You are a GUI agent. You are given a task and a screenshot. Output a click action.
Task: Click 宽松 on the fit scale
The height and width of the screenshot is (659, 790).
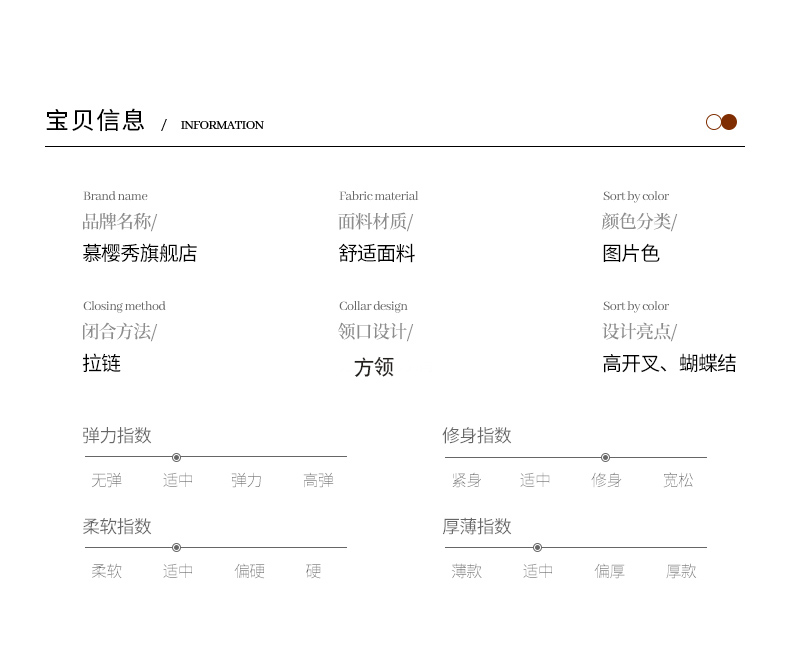click(678, 480)
